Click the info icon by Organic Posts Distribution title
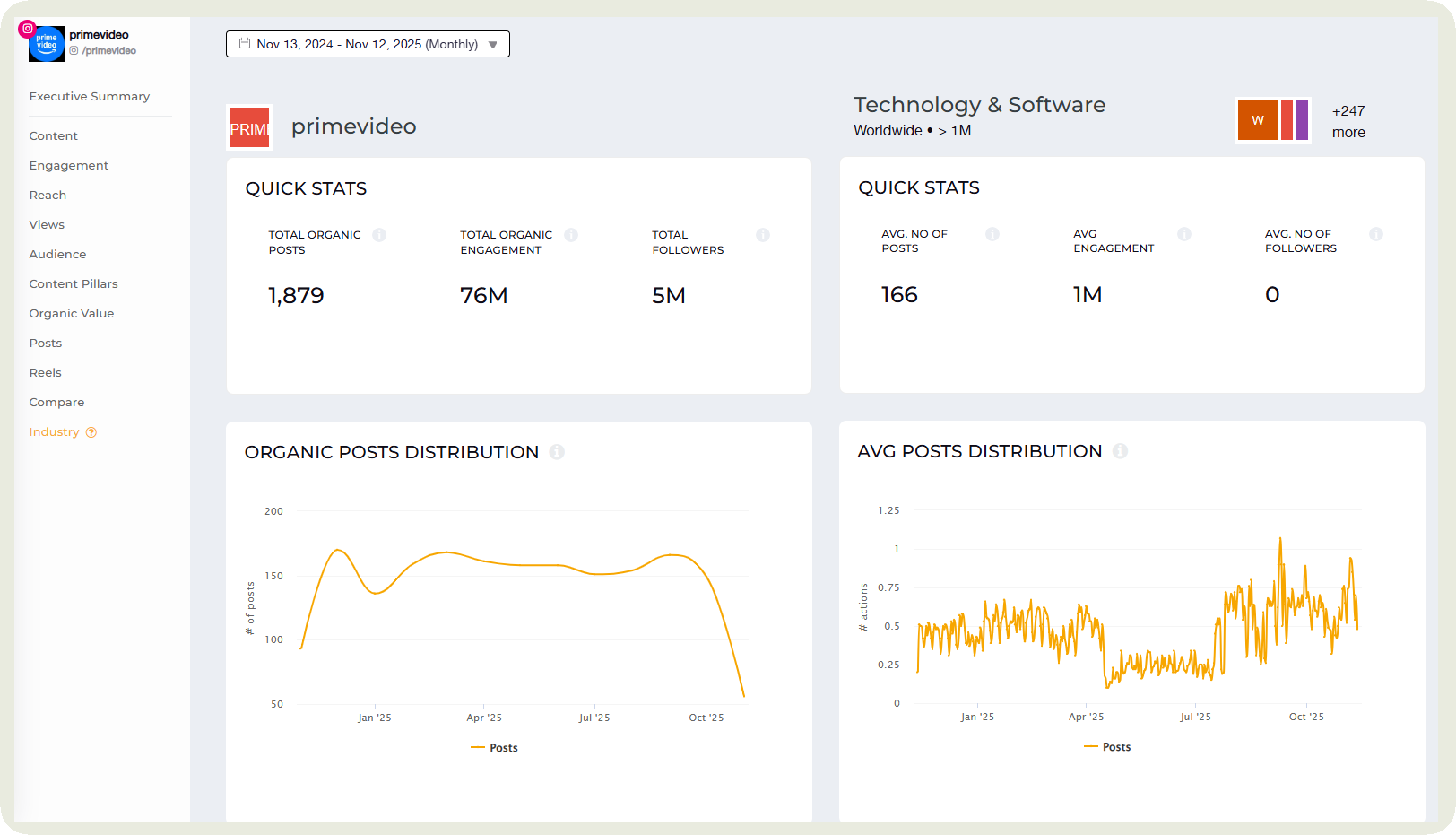This screenshot has width=1456, height=835. [557, 452]
